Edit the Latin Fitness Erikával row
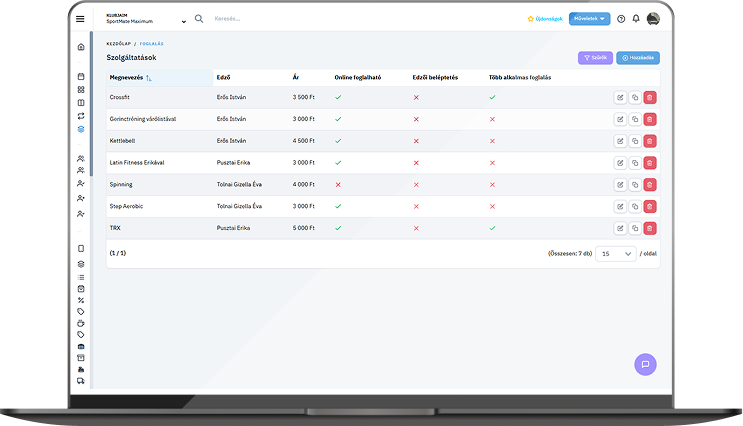Image resolution: width=743 pixels, height=426 pixels. (x=620, y=163)
